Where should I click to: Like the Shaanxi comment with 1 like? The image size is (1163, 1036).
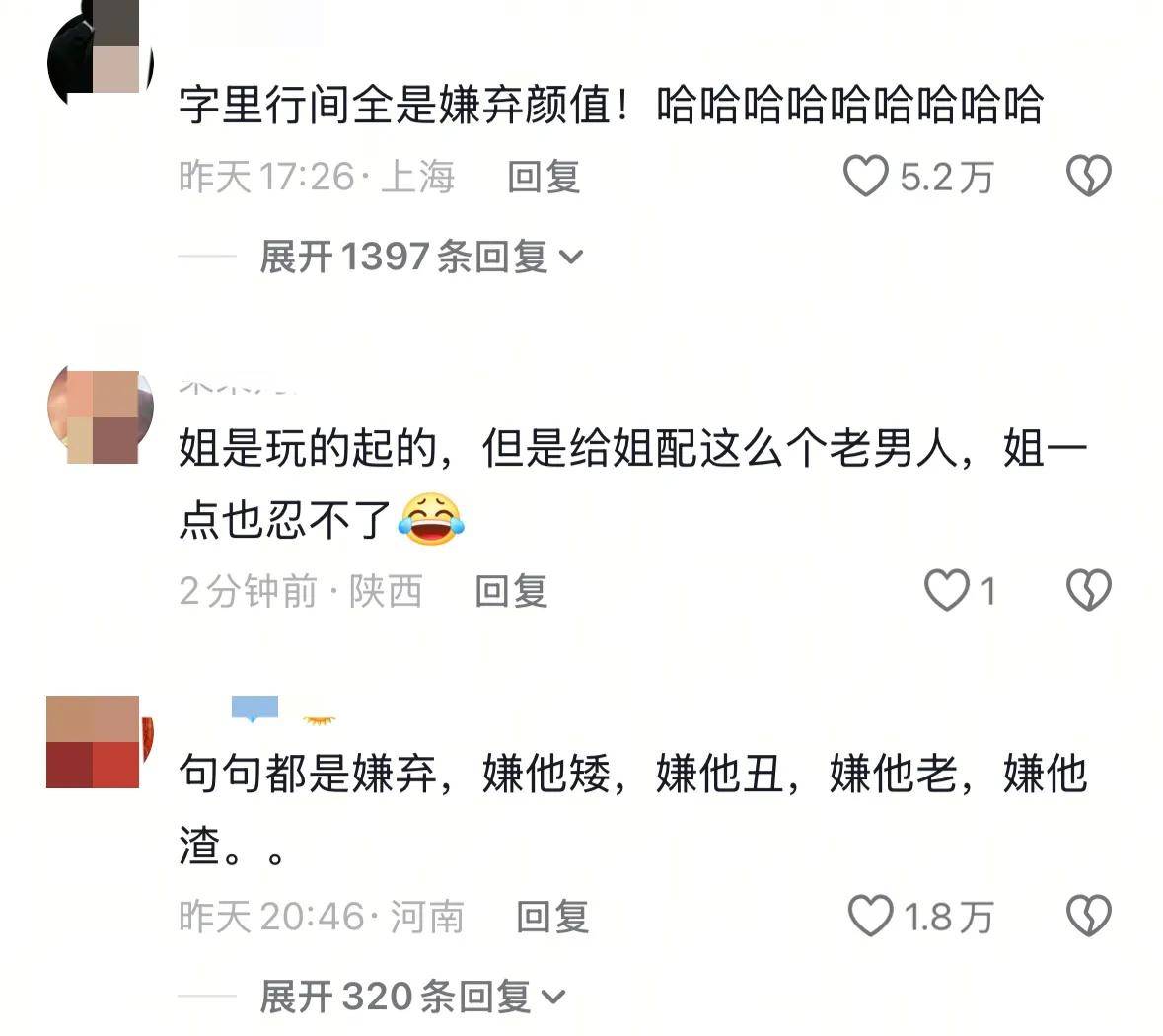tap(946, 591)
